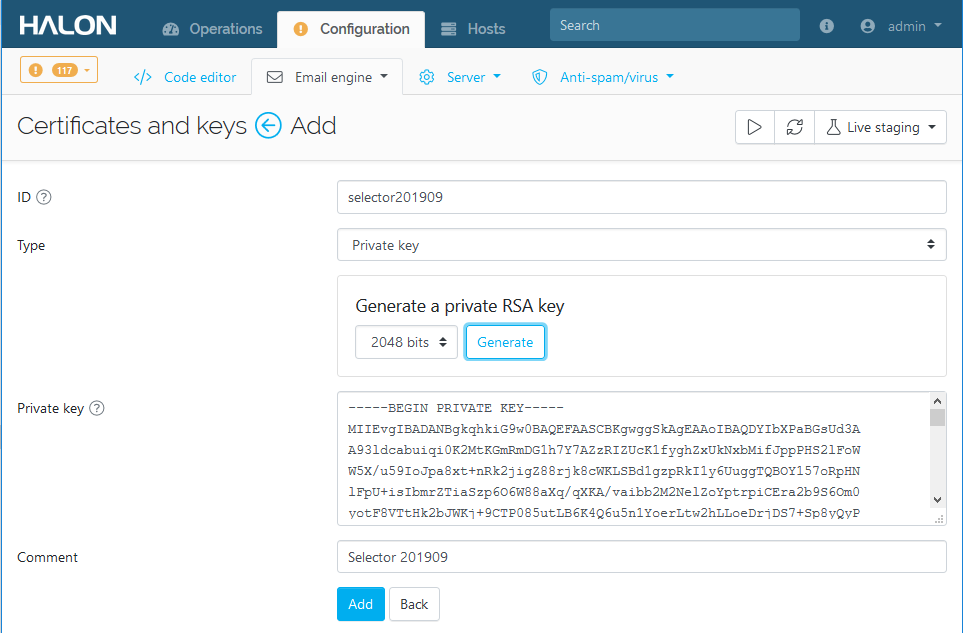Click the info icon in top bar
This screenshot has height=633, width=963.
826,27
